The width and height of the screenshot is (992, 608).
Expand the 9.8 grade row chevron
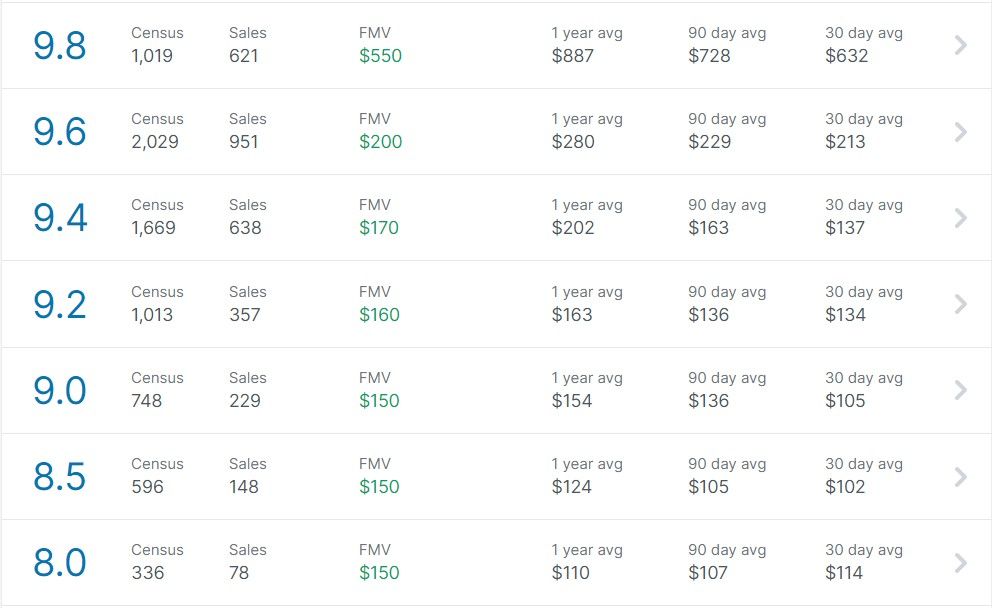960,45
